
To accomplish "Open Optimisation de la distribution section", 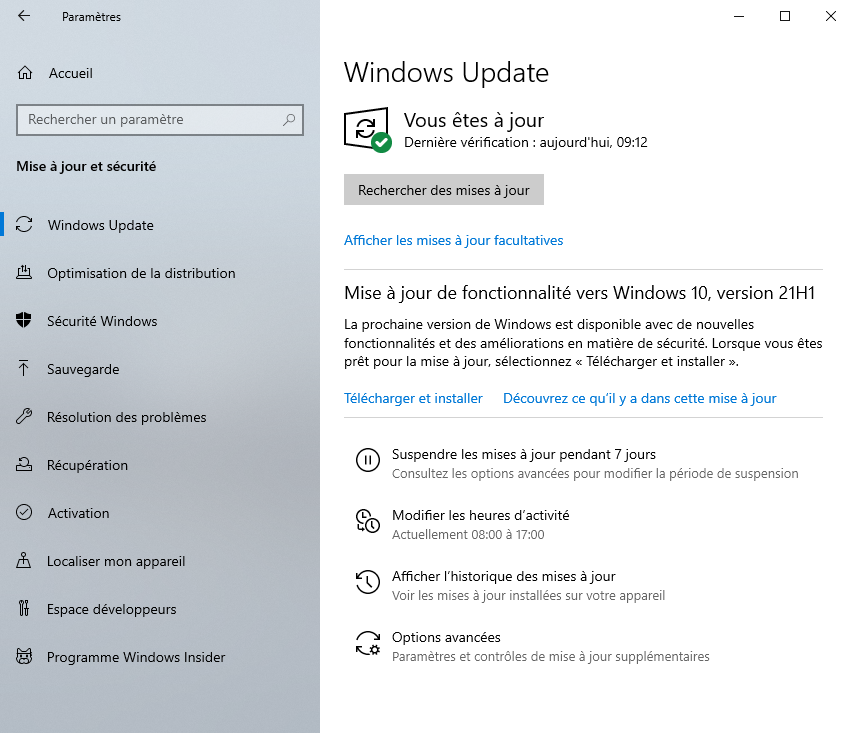I will coord(141,273).
